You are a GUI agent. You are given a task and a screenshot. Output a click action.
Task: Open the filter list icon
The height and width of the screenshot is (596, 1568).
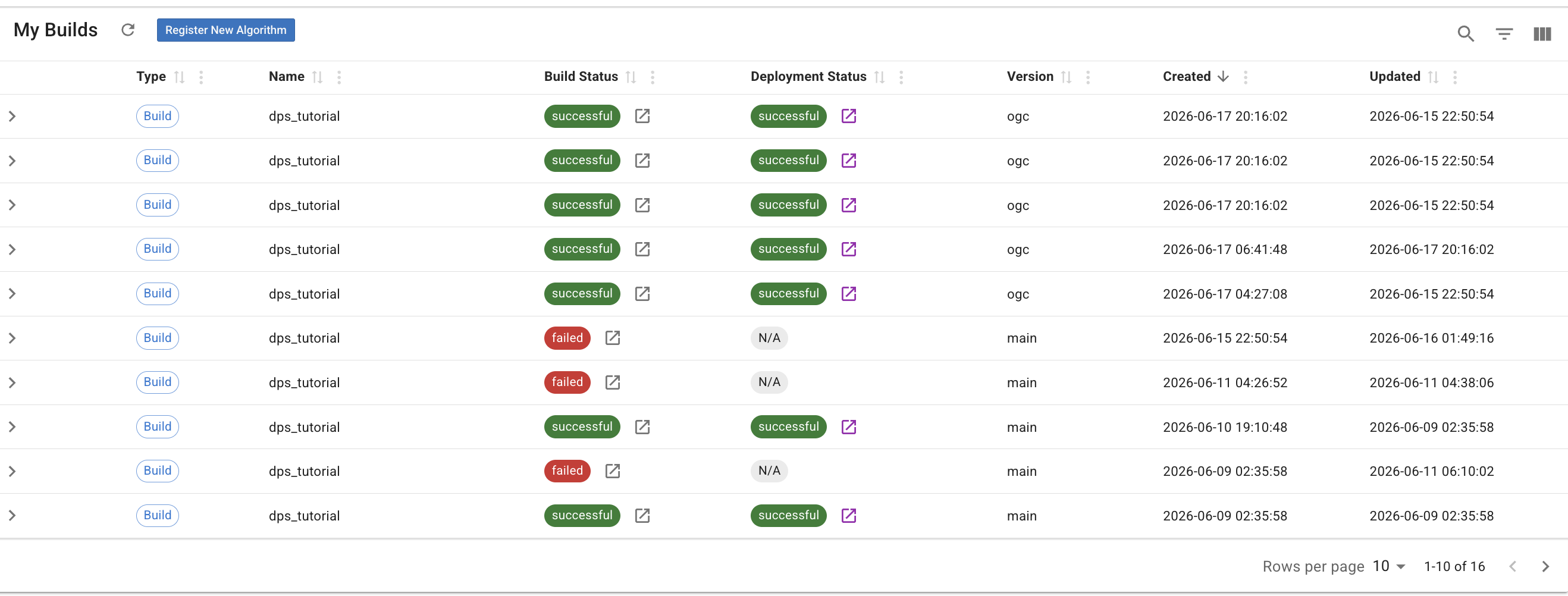(1504, 33)
